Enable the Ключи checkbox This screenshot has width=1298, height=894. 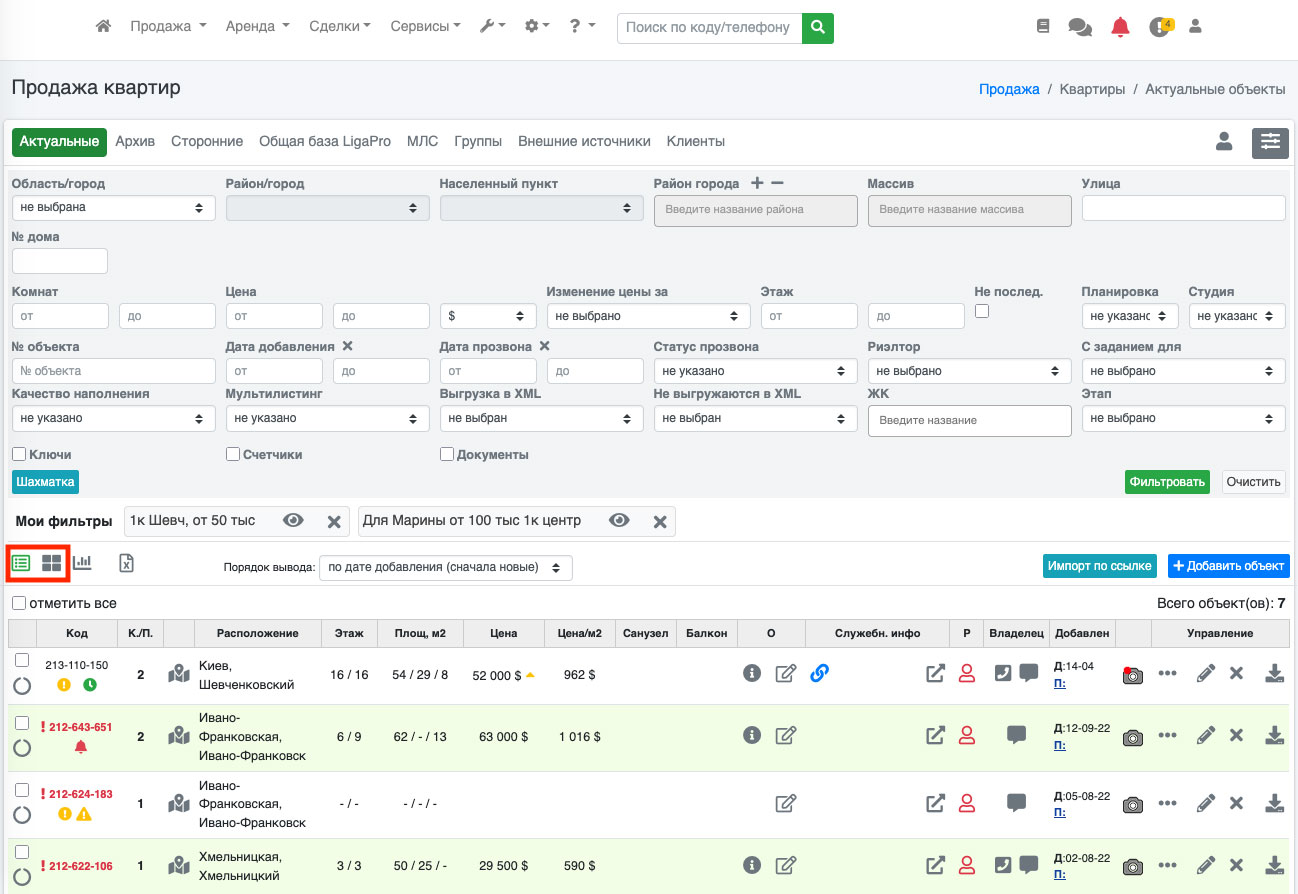click(x=19, y=454)
